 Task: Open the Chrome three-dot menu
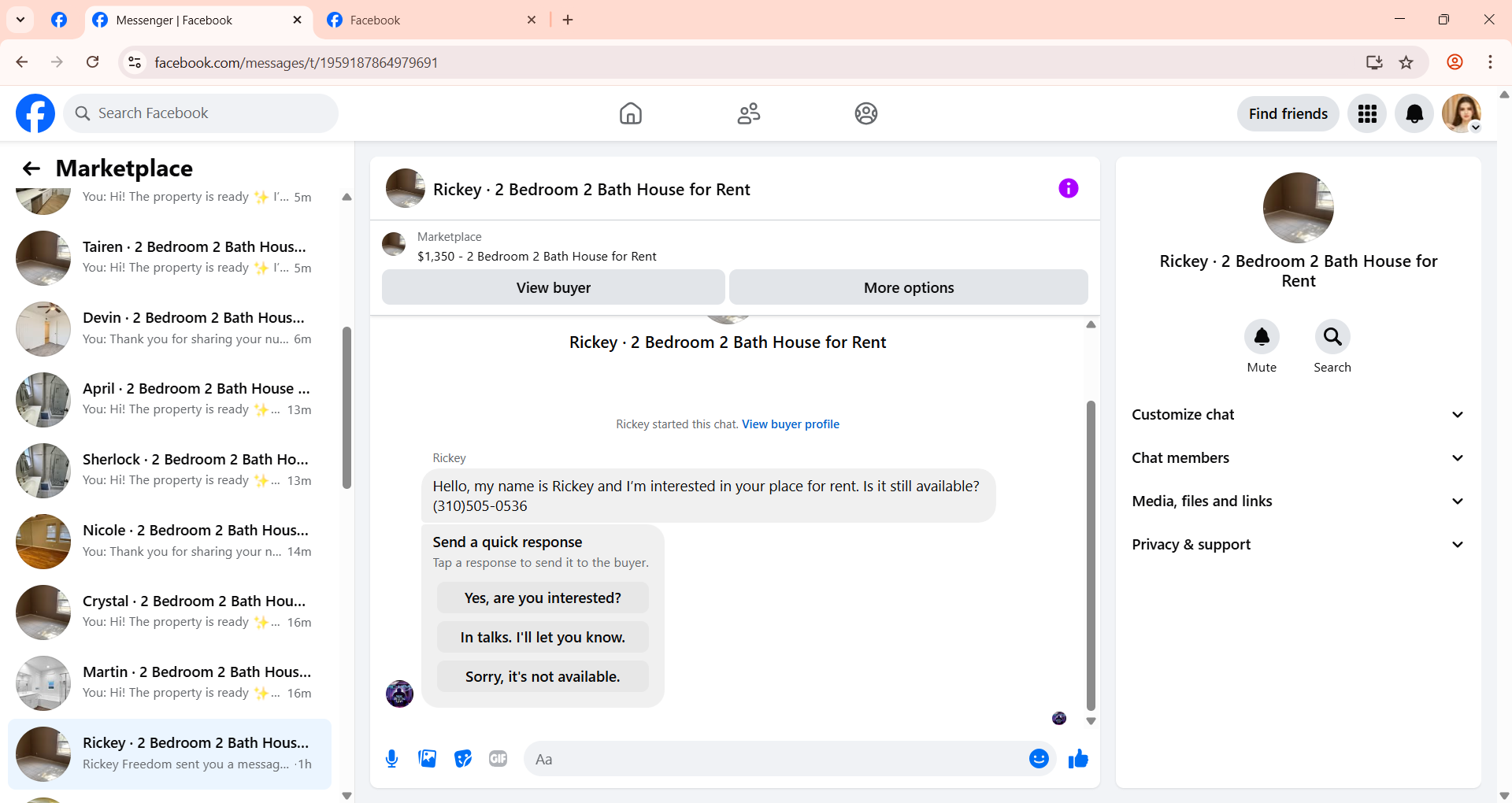(x=1490, y=62)
